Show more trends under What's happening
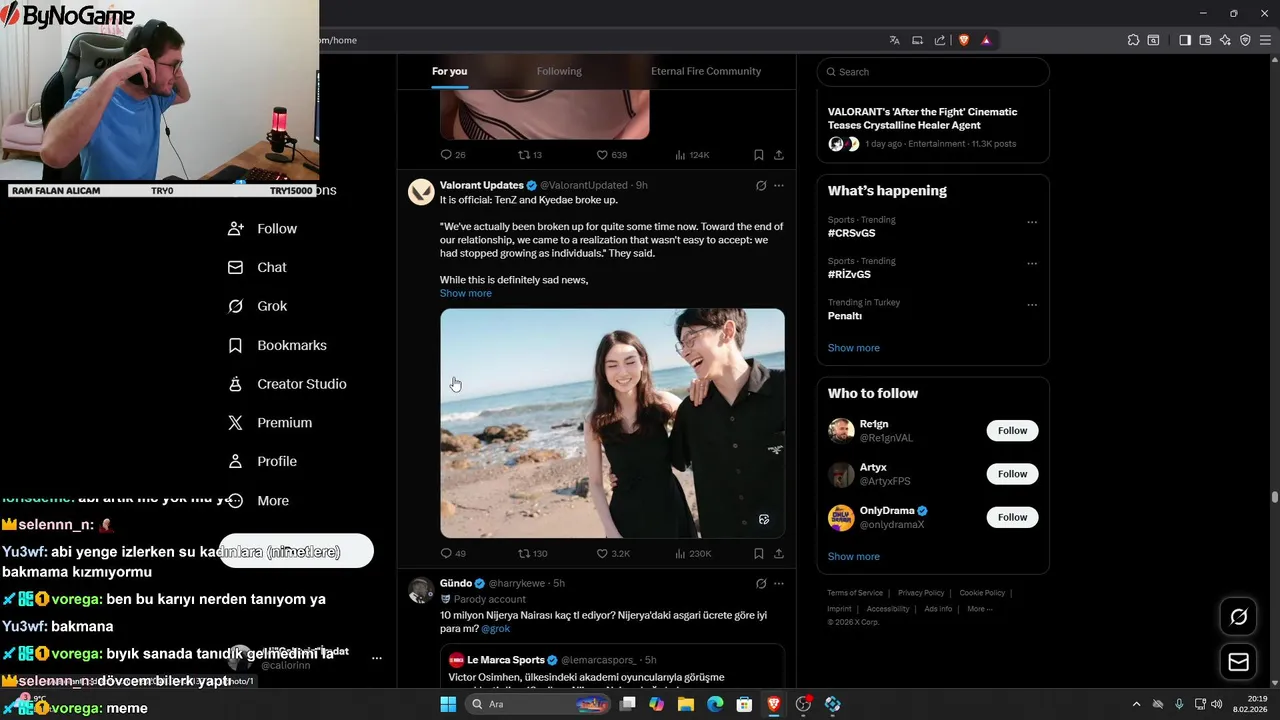 click(854, 348)
